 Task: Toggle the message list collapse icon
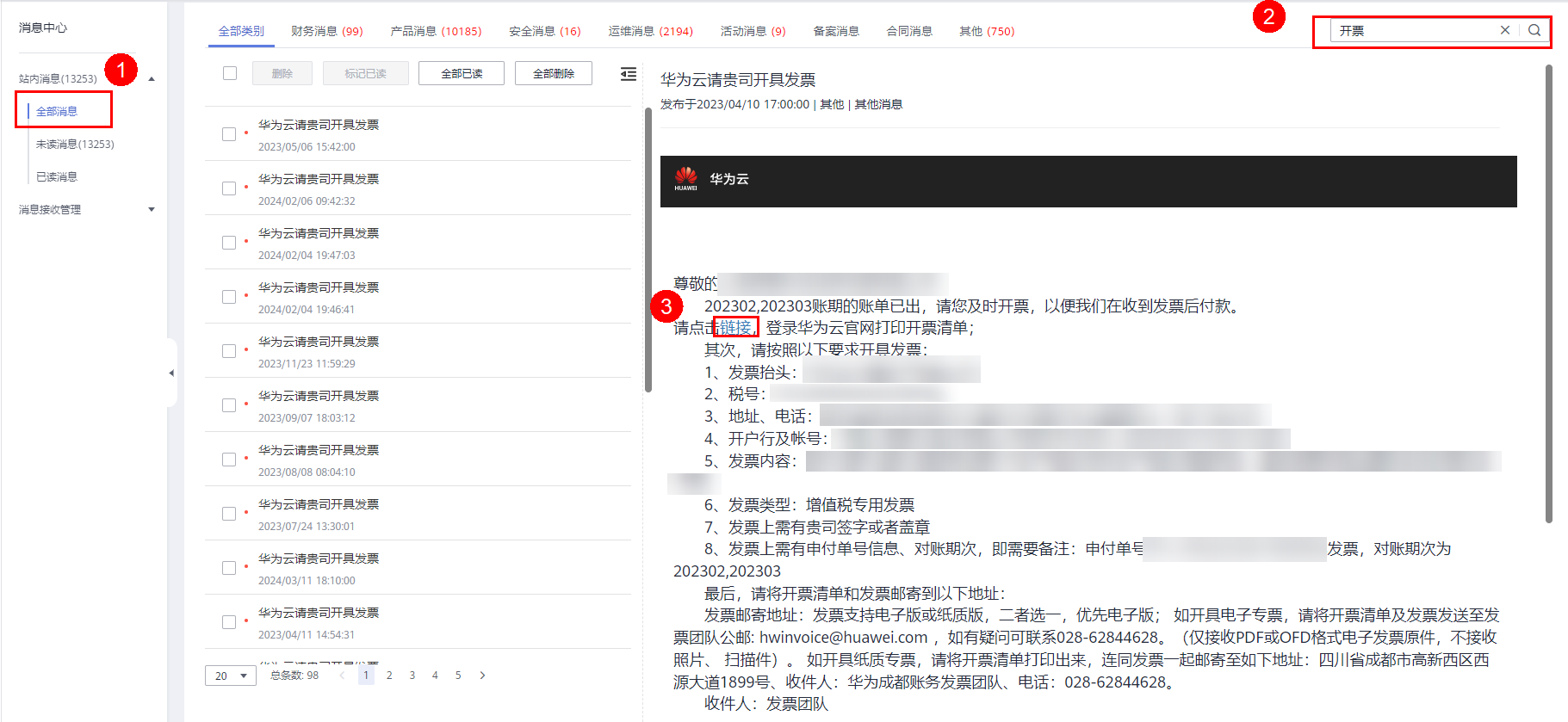(629, 74)
